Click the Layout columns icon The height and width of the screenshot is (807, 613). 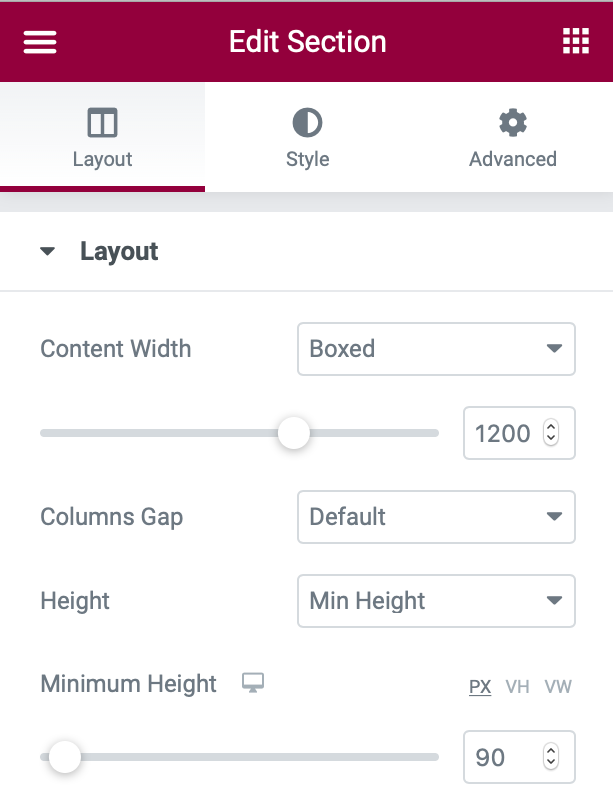coord(103,123)
